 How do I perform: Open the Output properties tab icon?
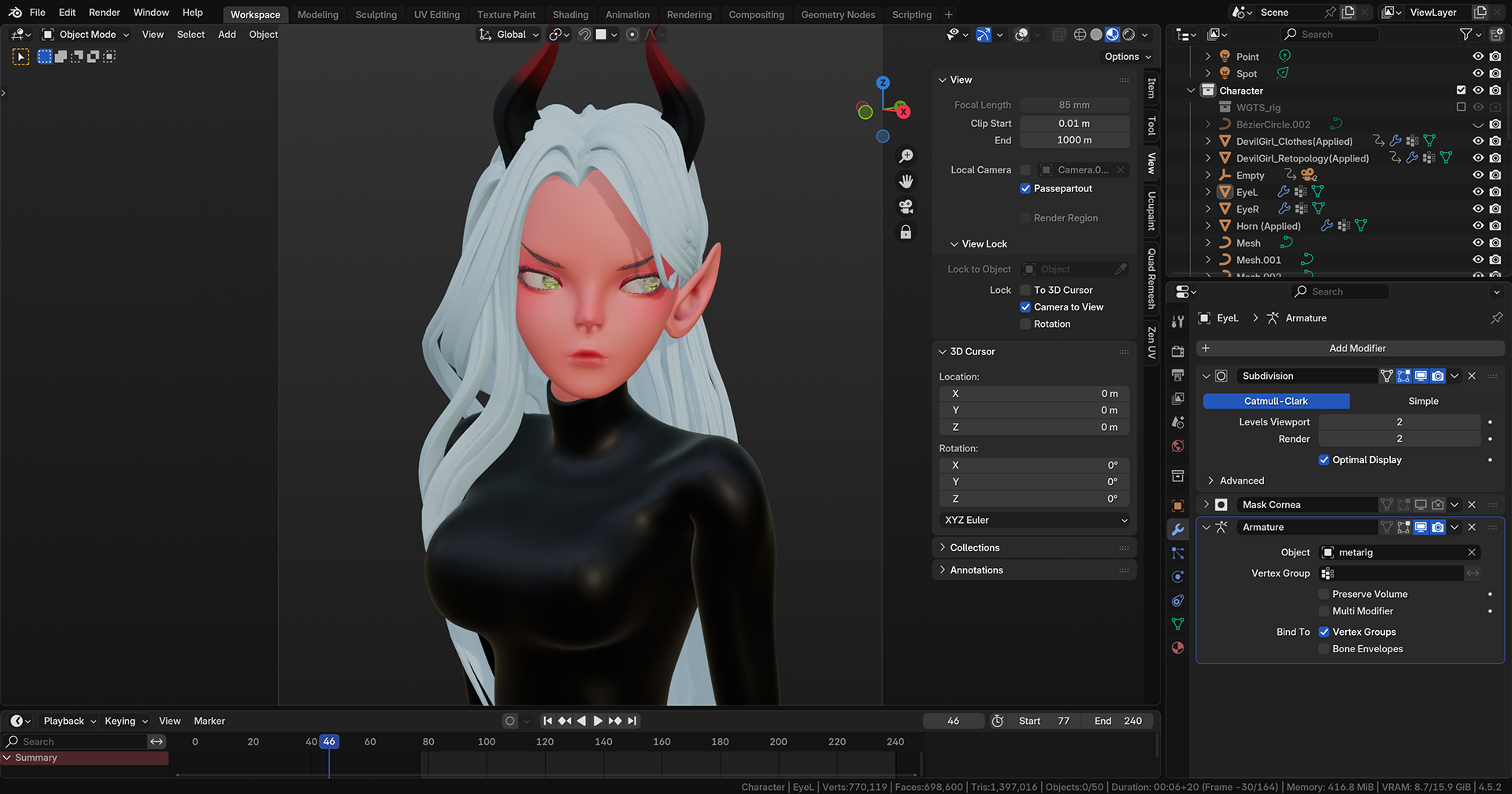[x=1178, y=375]
